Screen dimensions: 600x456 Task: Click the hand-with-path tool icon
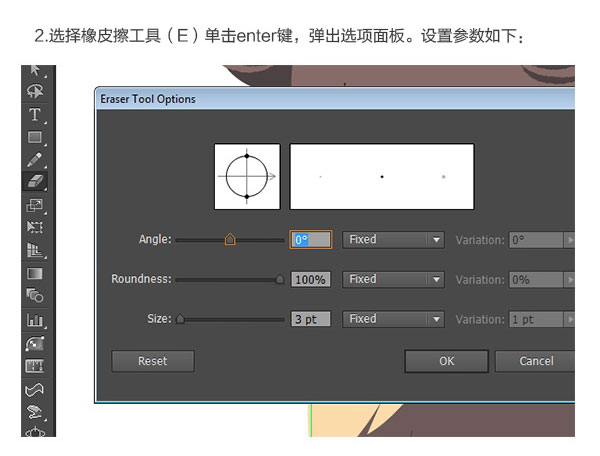click(x=35, y=412)
